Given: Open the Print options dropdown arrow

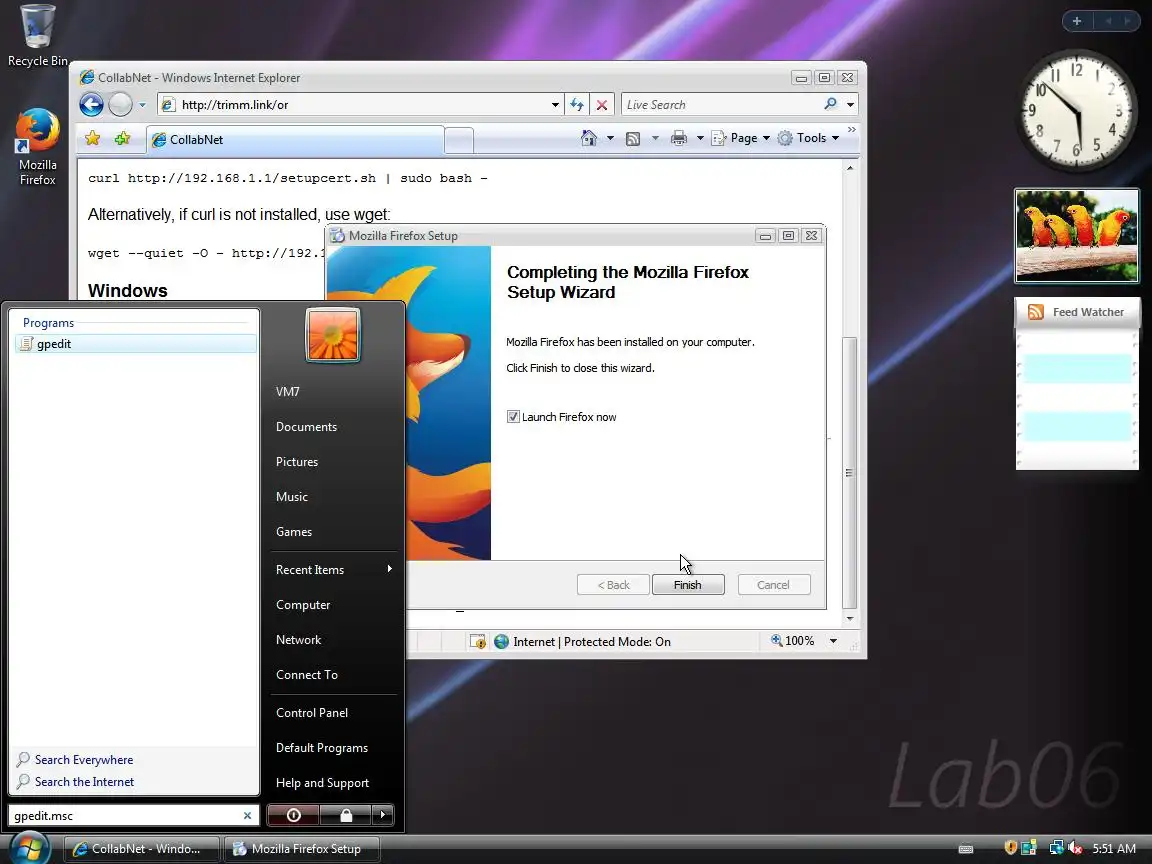Looking at the screenshot, I should (x=699, y=138).
